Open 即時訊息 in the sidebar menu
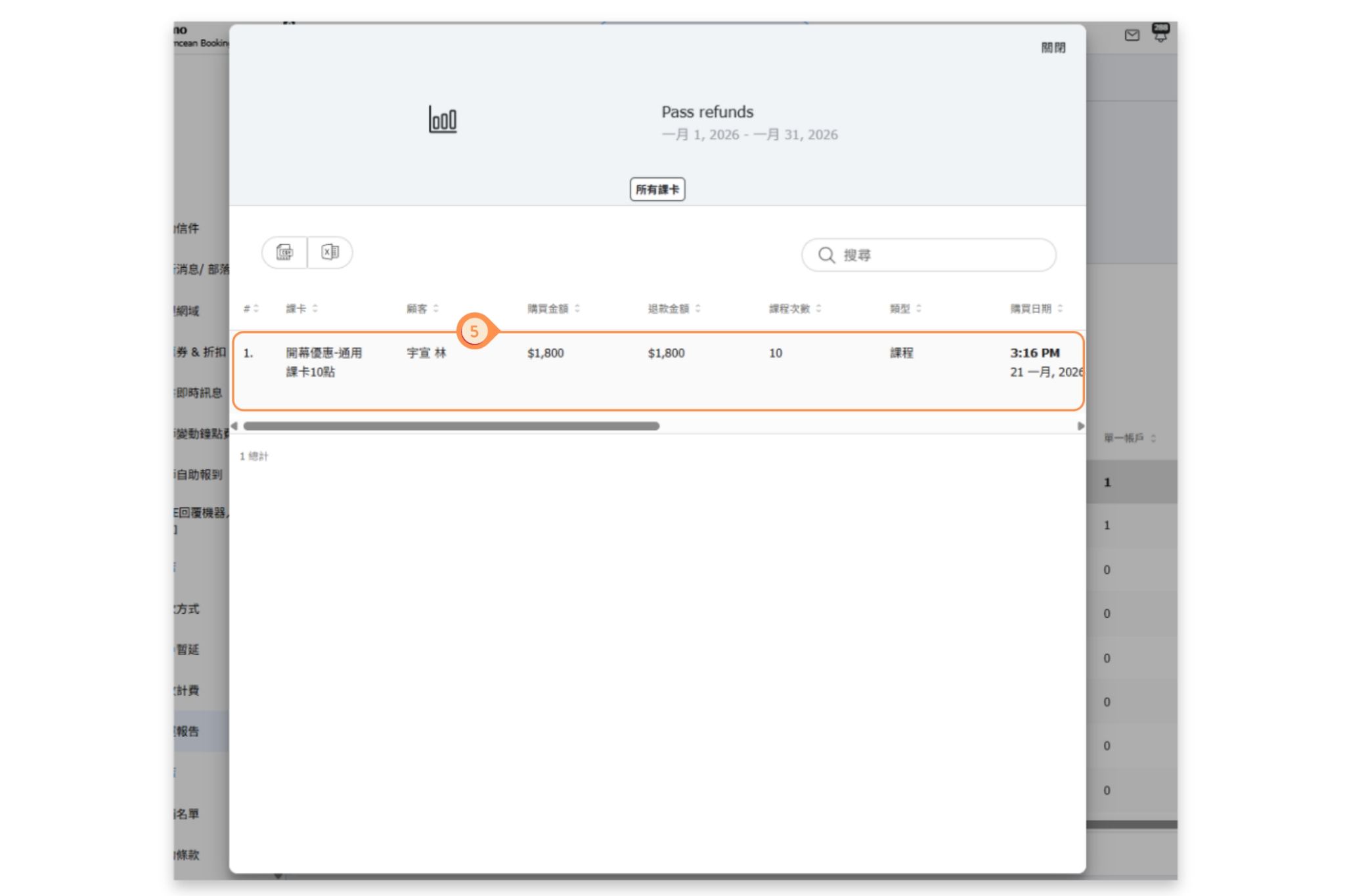Screen dimensions: 1345x896 pyautogui.click(x=200, y=393)
